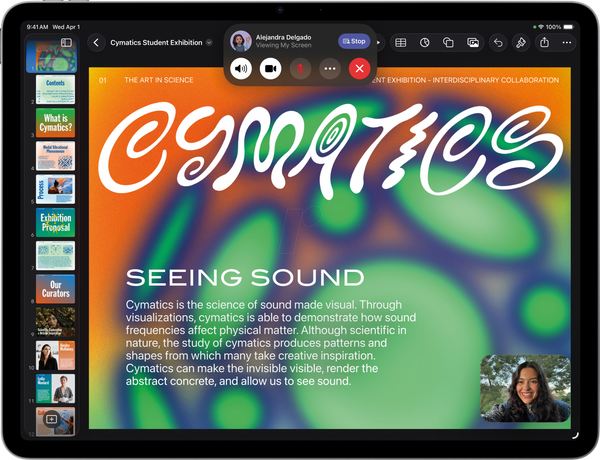
Task: Stop sharing screen
Action: tap(354, 41)
